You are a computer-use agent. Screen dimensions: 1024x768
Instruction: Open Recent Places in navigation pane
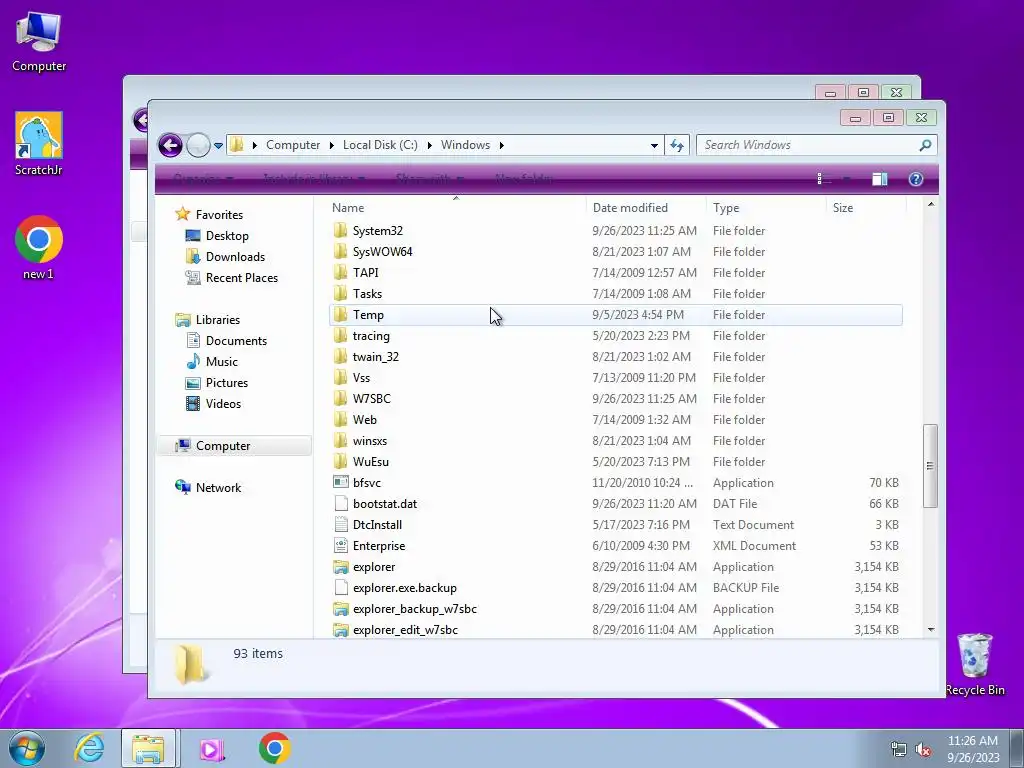click(x=242, y=278)
